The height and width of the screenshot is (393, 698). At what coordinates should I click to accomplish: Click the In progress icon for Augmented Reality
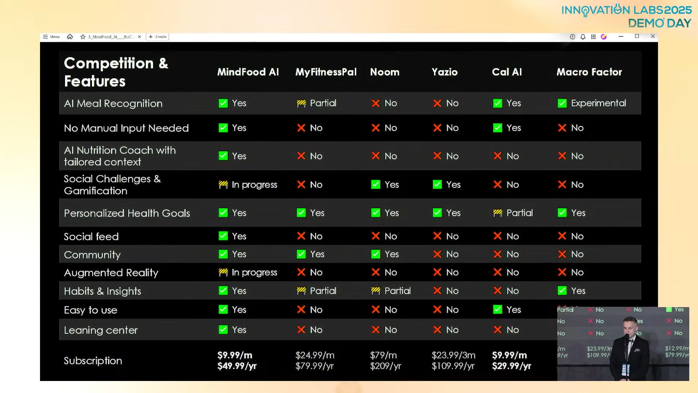(223, 272)
